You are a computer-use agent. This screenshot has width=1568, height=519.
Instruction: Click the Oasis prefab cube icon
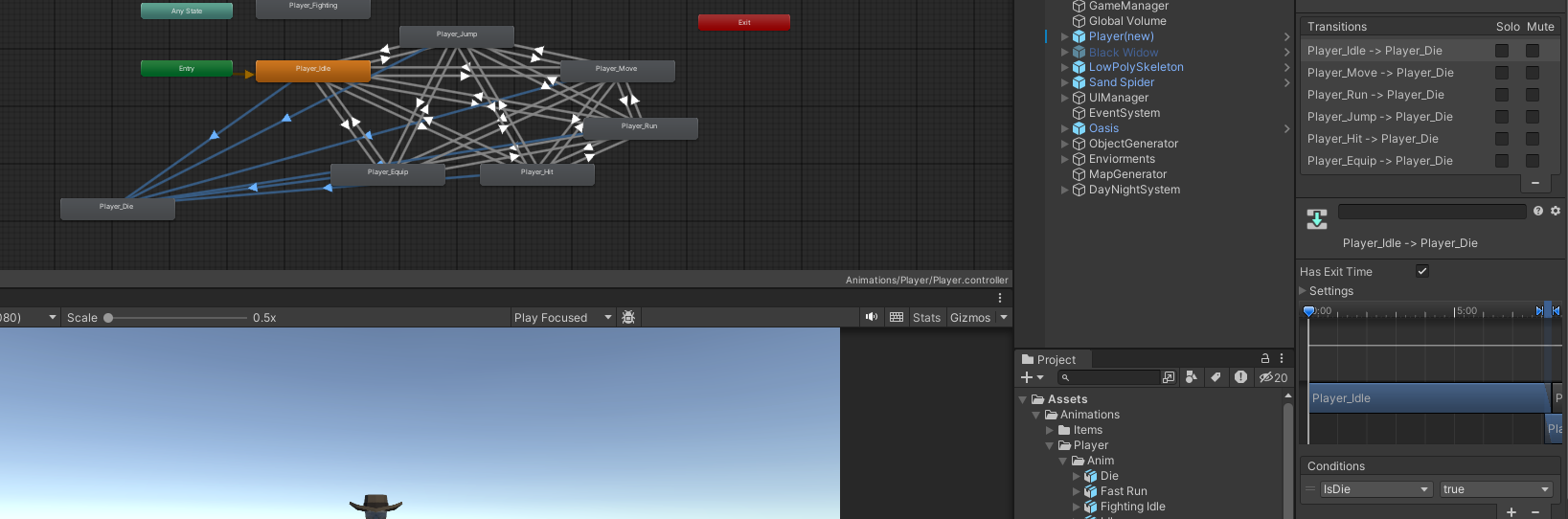pyautogui.click(x=1079, y=128)
